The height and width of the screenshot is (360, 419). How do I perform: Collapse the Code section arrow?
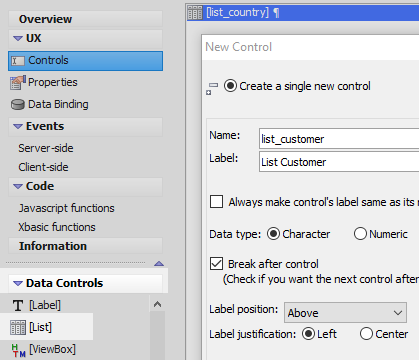[x=18, y=186]
